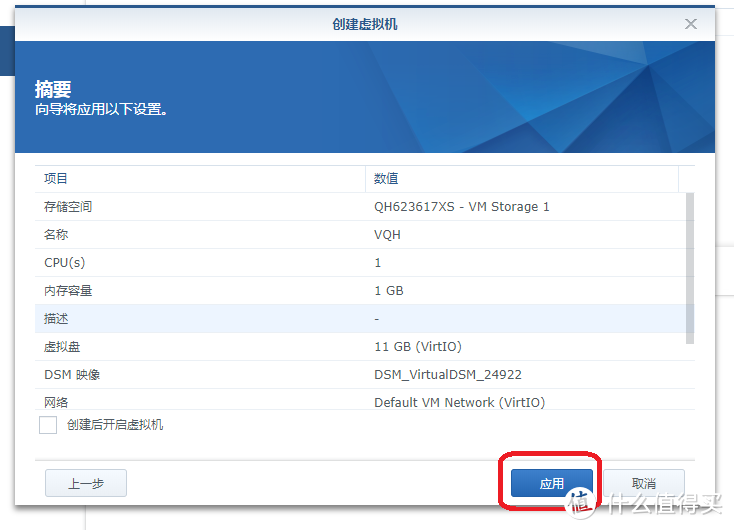Select the DSM_VirtualDSM_24922 value

pyautogui.click(x=448, y=375)
